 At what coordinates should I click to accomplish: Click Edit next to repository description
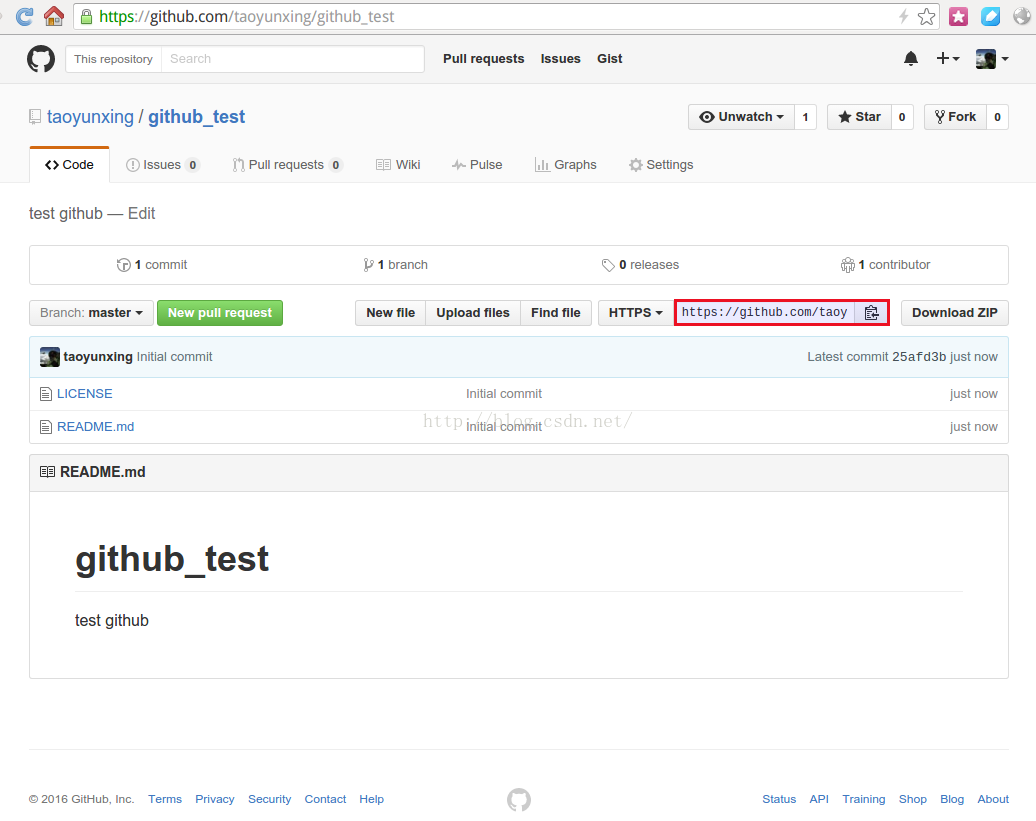click(x=141, y=213)
